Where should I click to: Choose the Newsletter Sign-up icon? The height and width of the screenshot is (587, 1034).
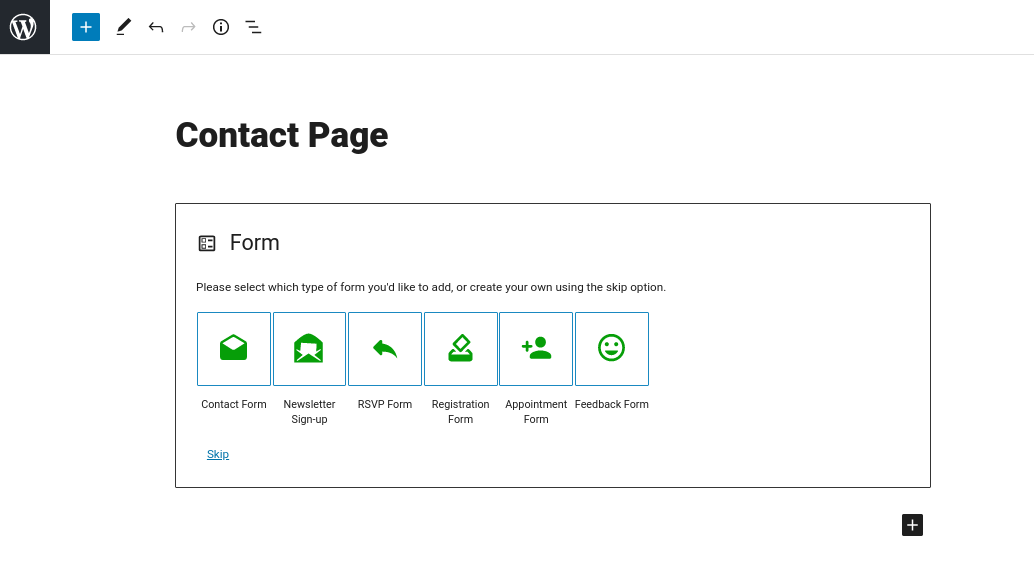(x=309, y=348)
